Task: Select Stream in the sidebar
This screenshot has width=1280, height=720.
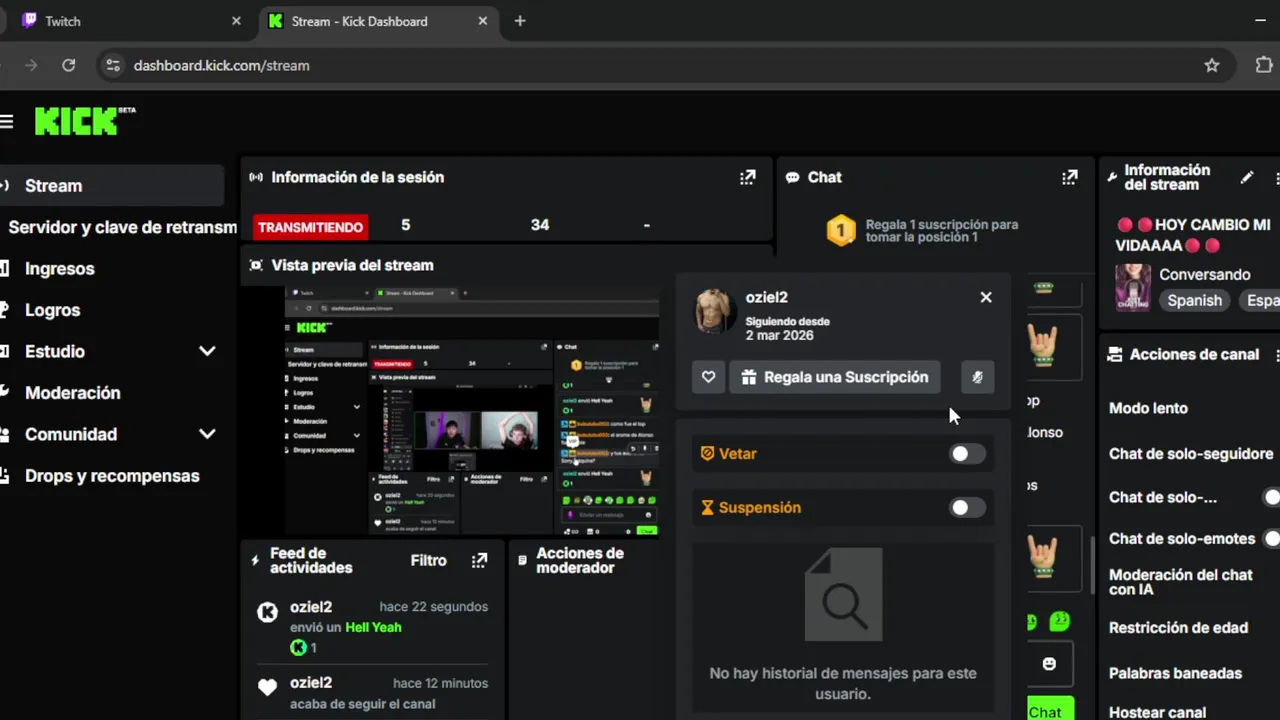Action: [x=112, y=186]
